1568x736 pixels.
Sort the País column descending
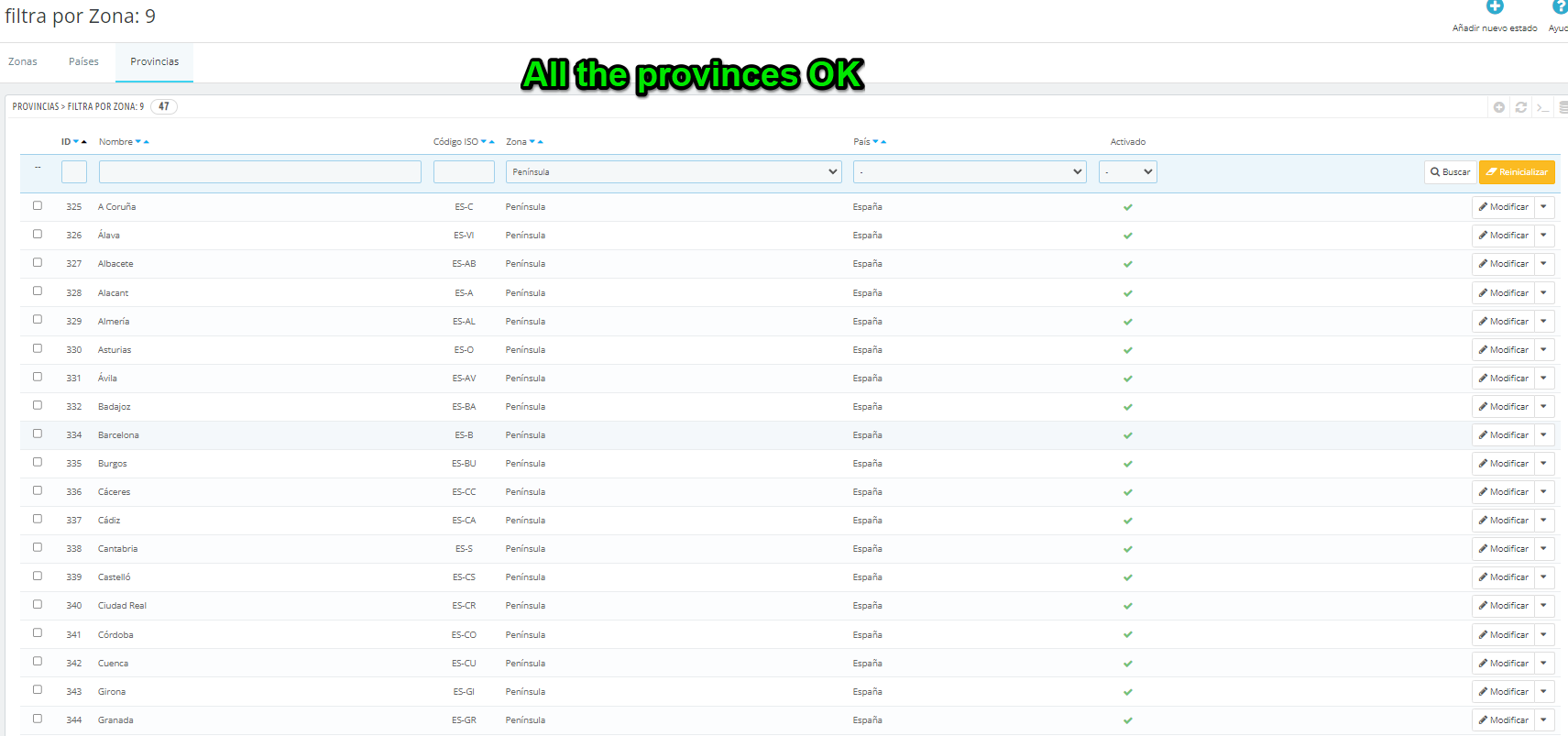coord(876,142)
